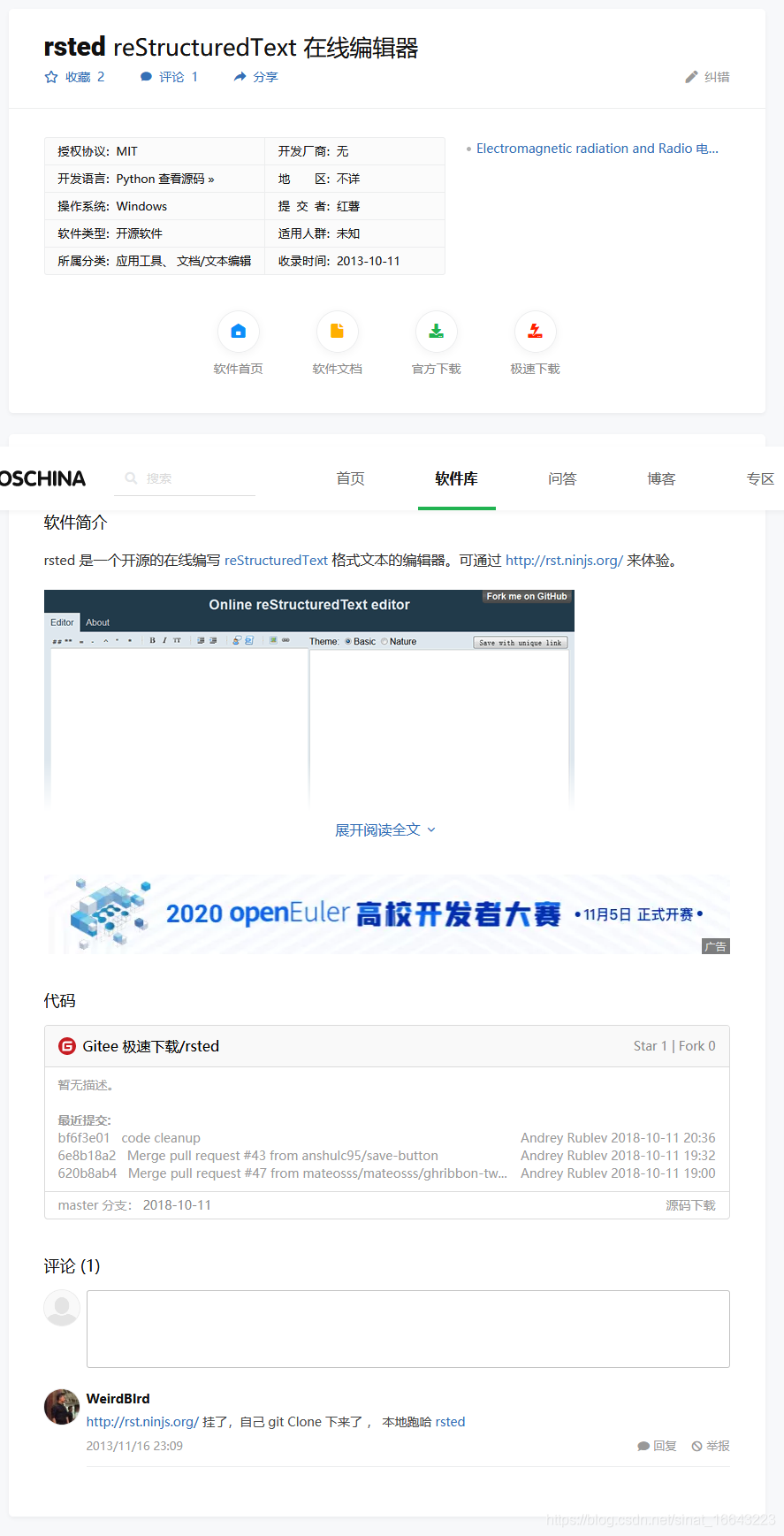Viewport: 784px width, 1536px height.
Task: Open the 文档/文本编辑 category link
Action: (x=214, y=261)
